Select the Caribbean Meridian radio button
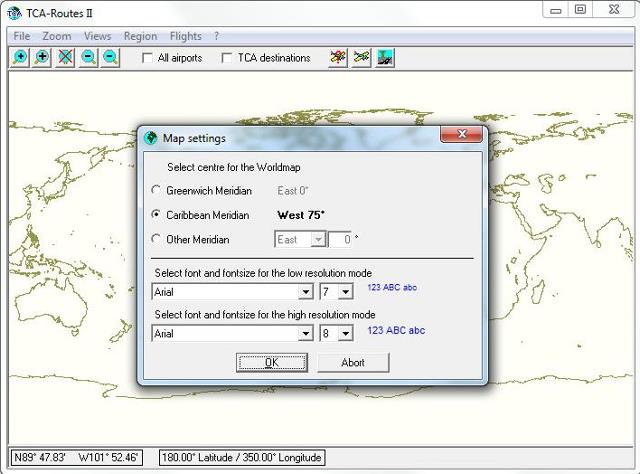The height and width of the screenshot is (474, 640). 156,214
